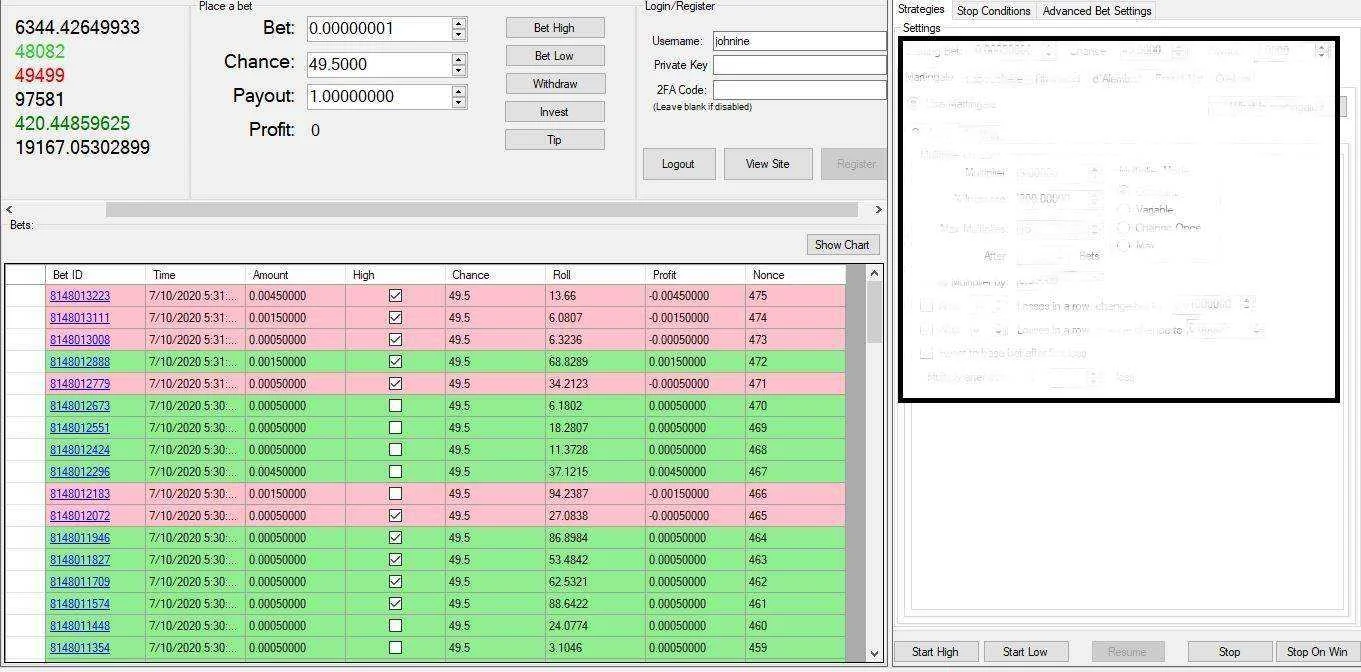The height and width of the screenshot is (672, 1361).
Task: Select the Profit cell for nonce 475
Action: click(696, 296)
